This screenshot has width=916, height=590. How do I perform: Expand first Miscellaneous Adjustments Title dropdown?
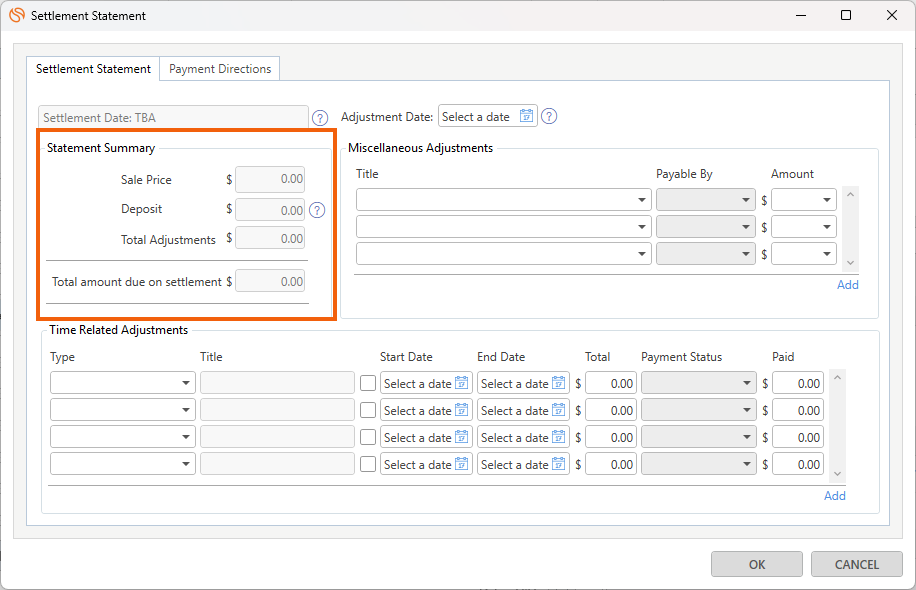click(x=641, y=200)
